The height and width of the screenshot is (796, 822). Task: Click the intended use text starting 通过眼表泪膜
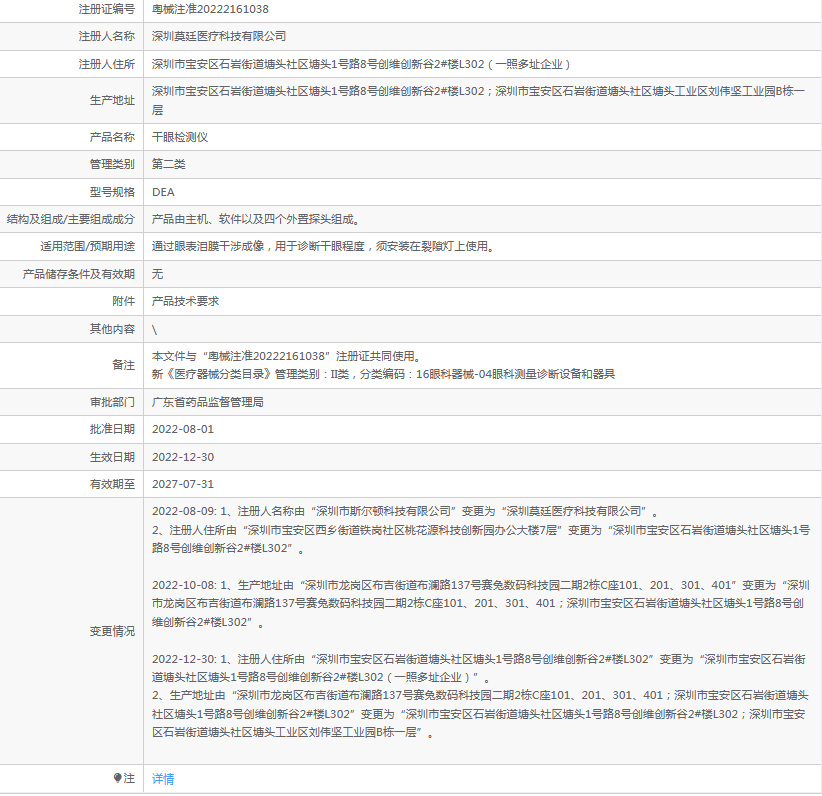323,246
